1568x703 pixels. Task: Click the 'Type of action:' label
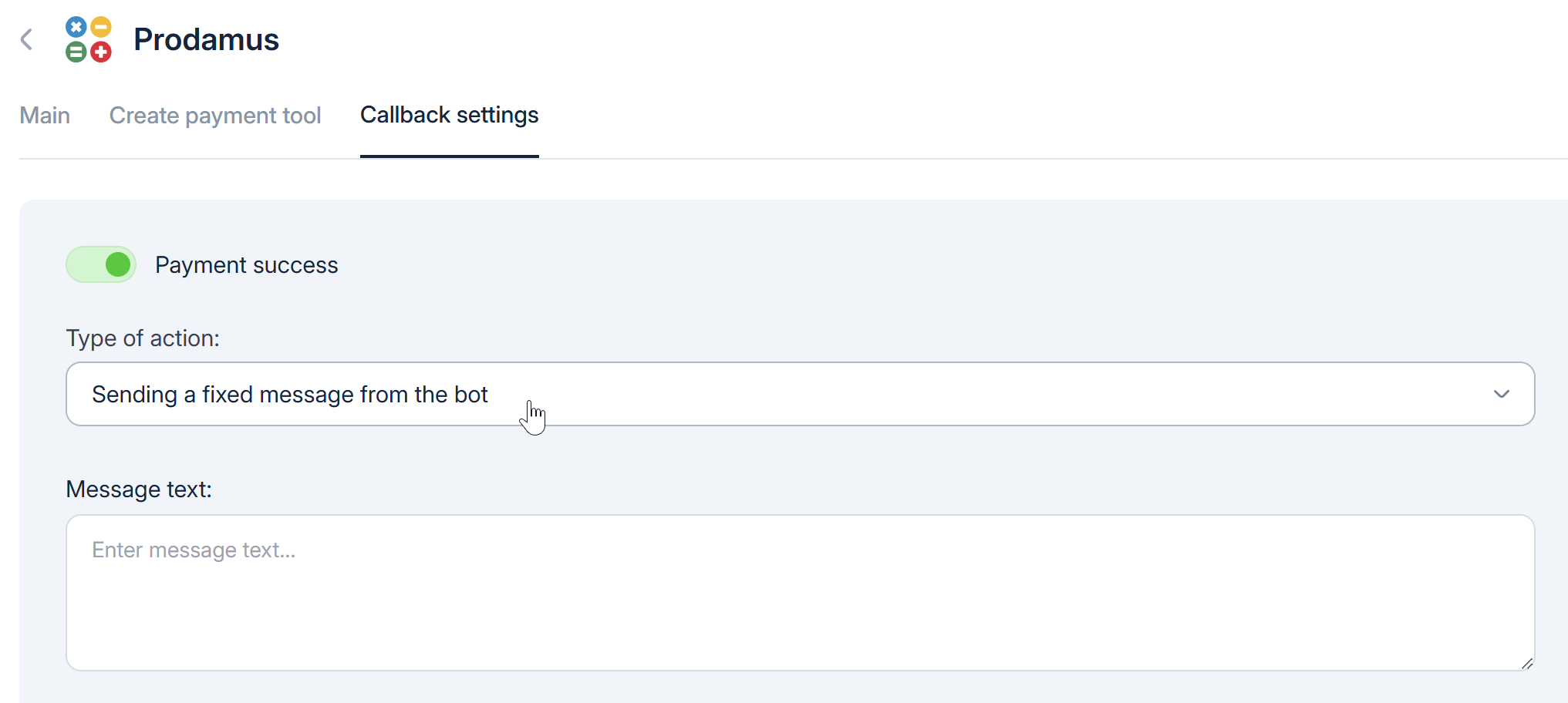[x=143, y=338]
